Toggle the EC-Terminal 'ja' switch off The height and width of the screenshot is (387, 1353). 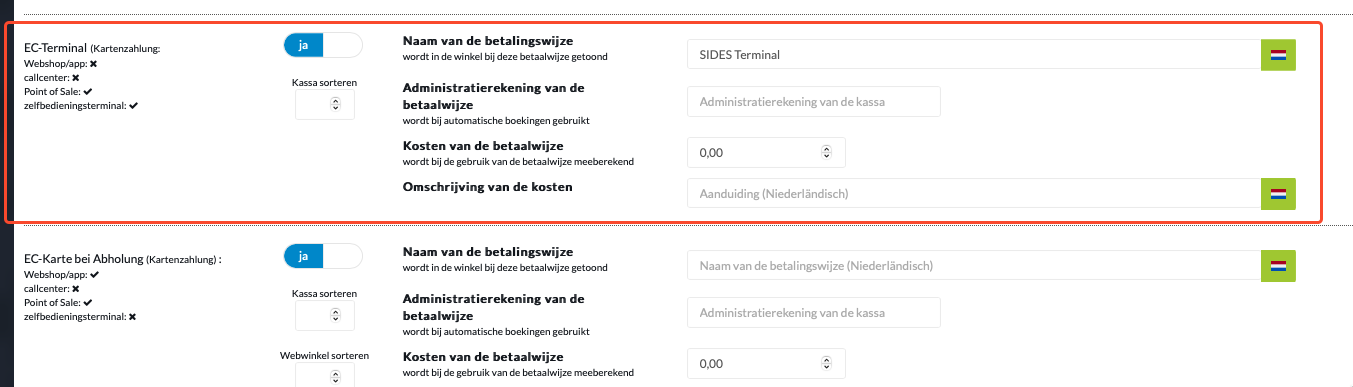point(323,46)
